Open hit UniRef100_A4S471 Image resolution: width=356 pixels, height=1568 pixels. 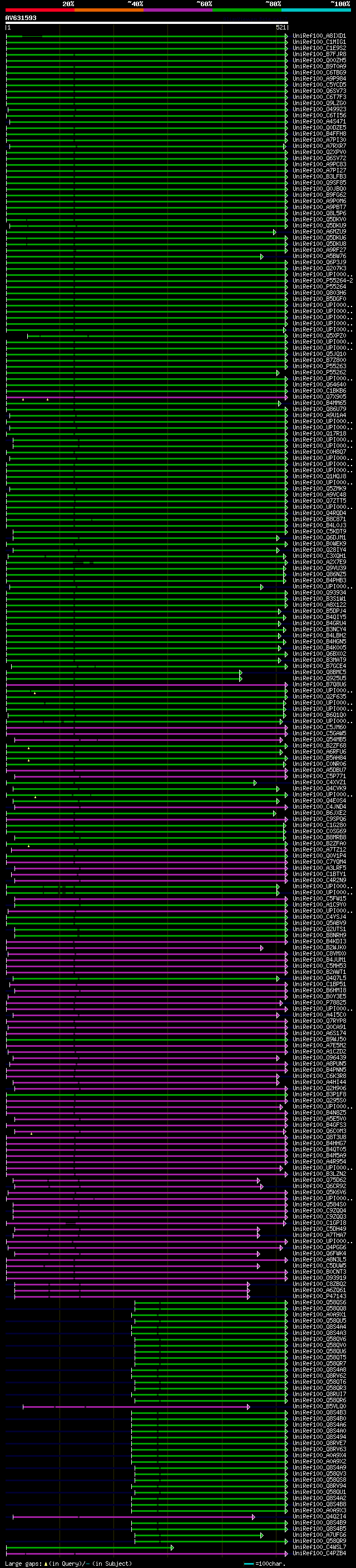coord(319,122)
